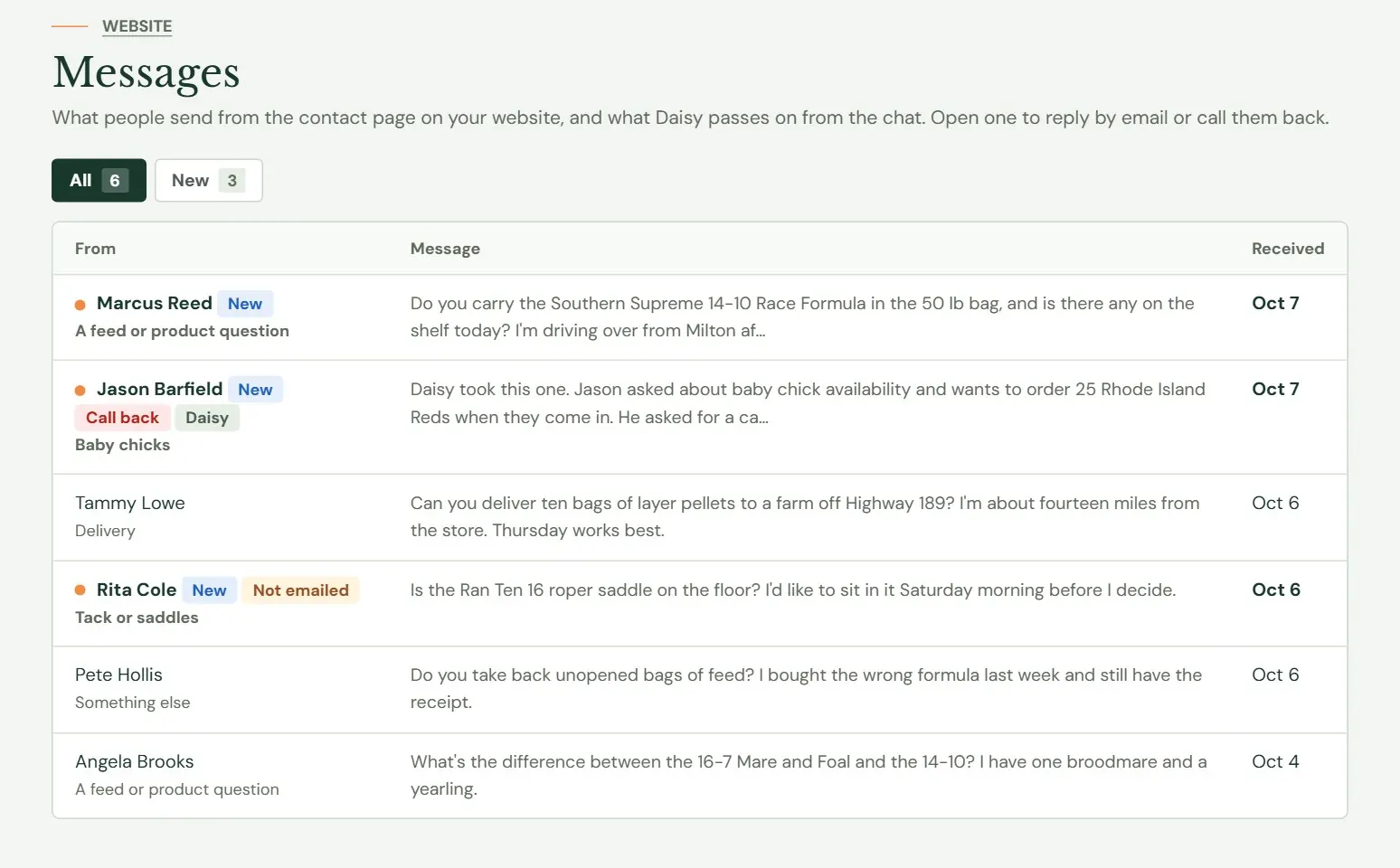
Task: Click the unread dot beside Marcus Reed
Action: pyautogui.click(x=80, y=305)
